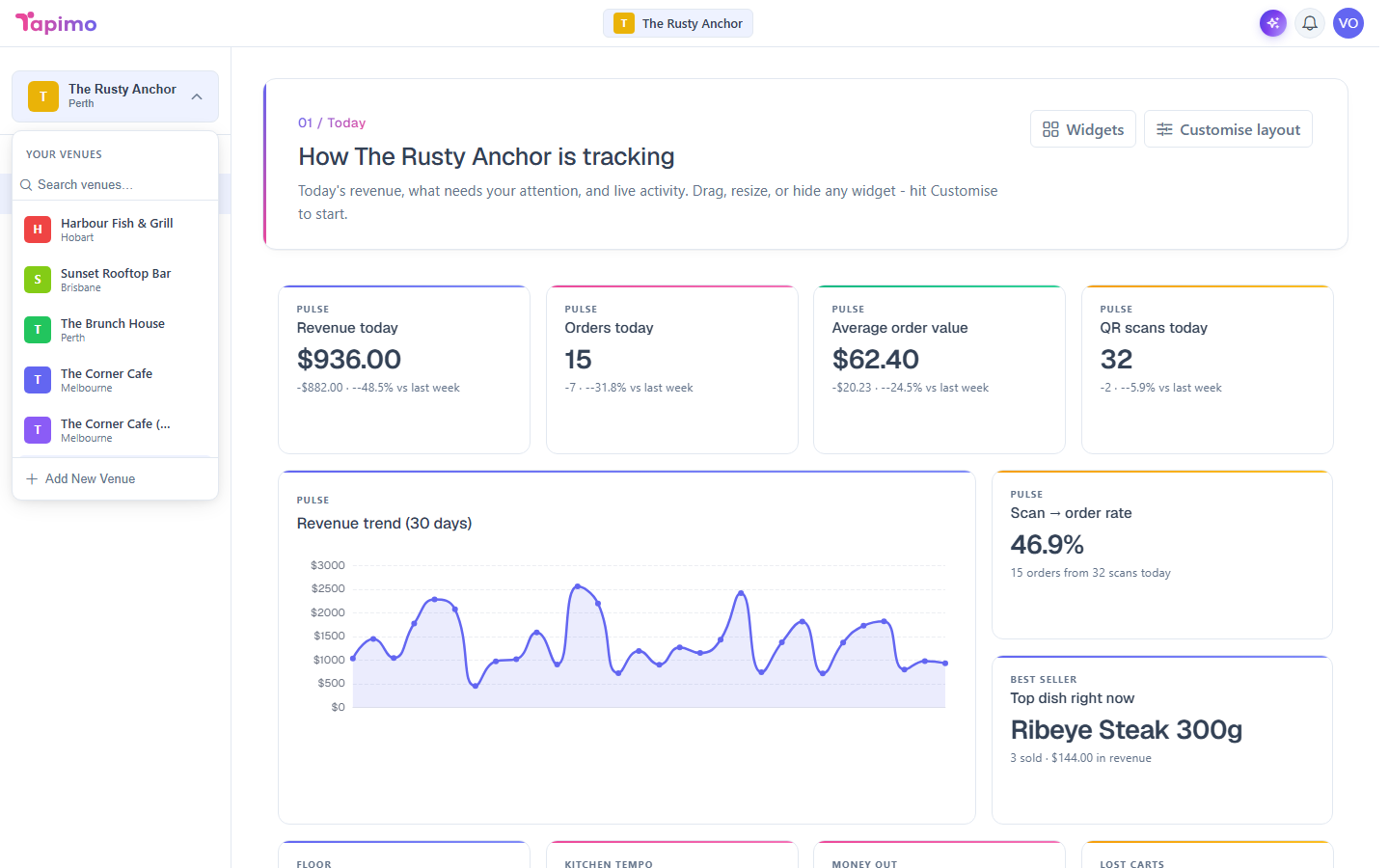The image size is (1389, 868).
Task: Click the BEST SELLER card label
Action: [1044, 680]
